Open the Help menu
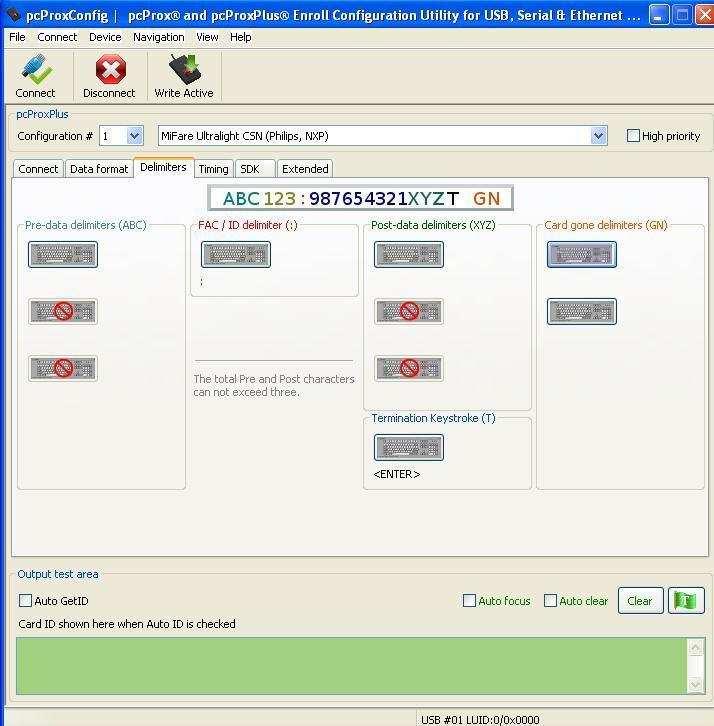 (x=241, y=37)
